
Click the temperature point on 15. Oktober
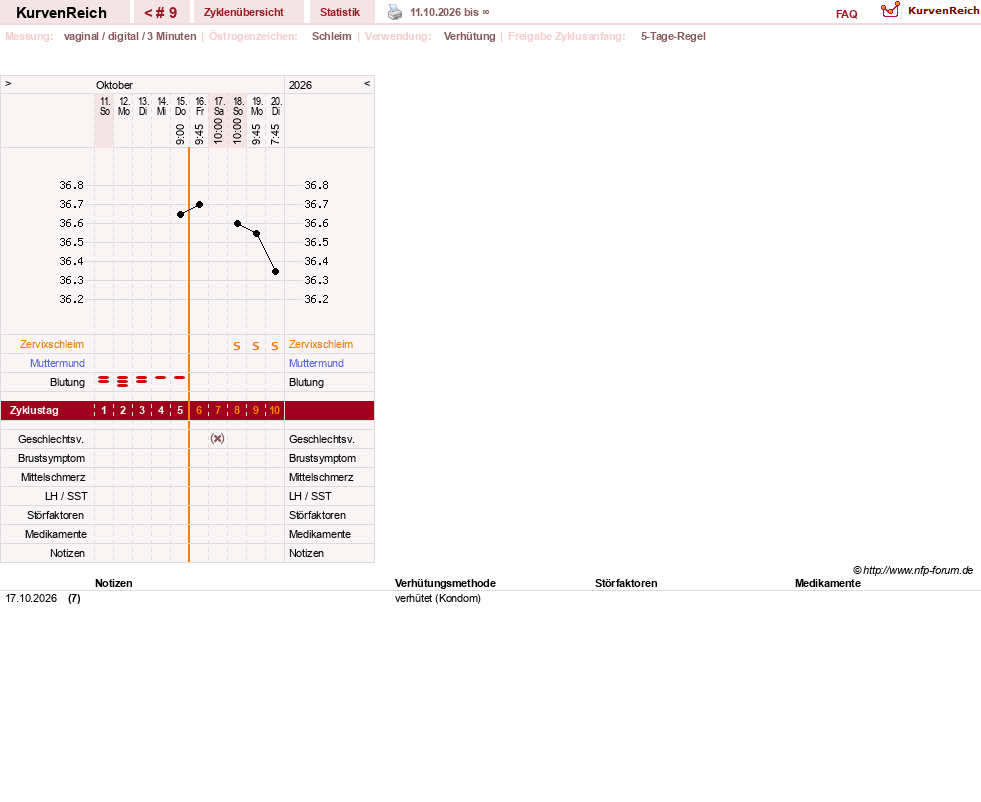pyautogui.click(x=180, y=215)
